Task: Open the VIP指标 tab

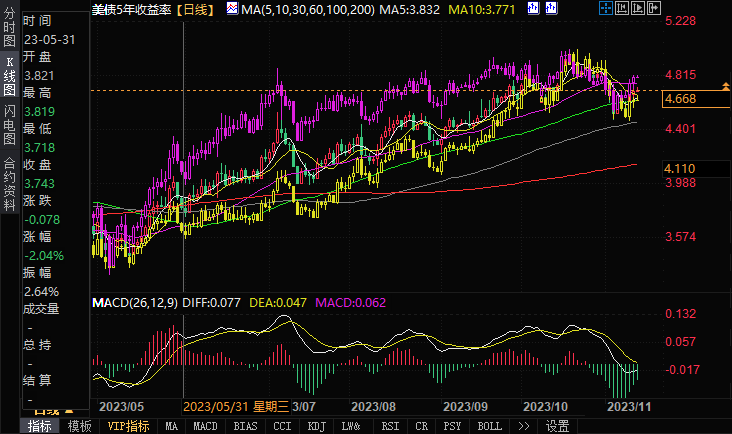Action: (x=128, y=426)
